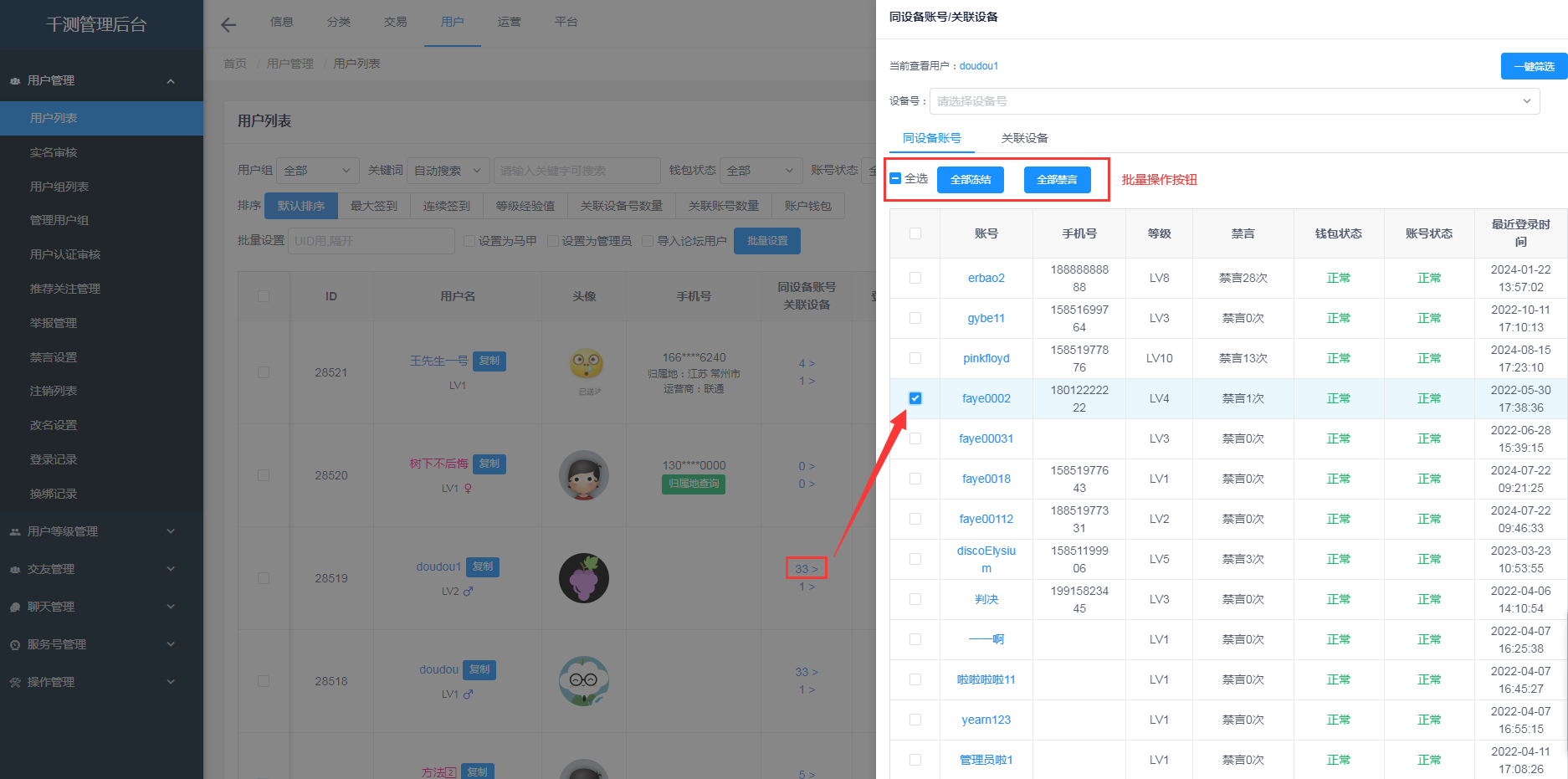Click the 归属地查询 button
1568x779 pixels.
click(694, 484)
